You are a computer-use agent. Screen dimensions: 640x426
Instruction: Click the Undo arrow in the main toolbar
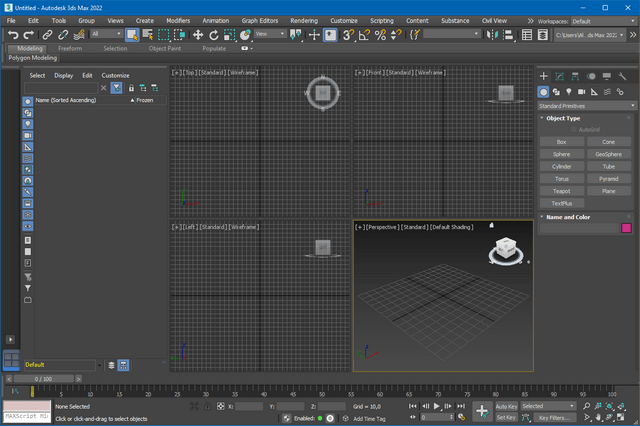click(12, 34)
